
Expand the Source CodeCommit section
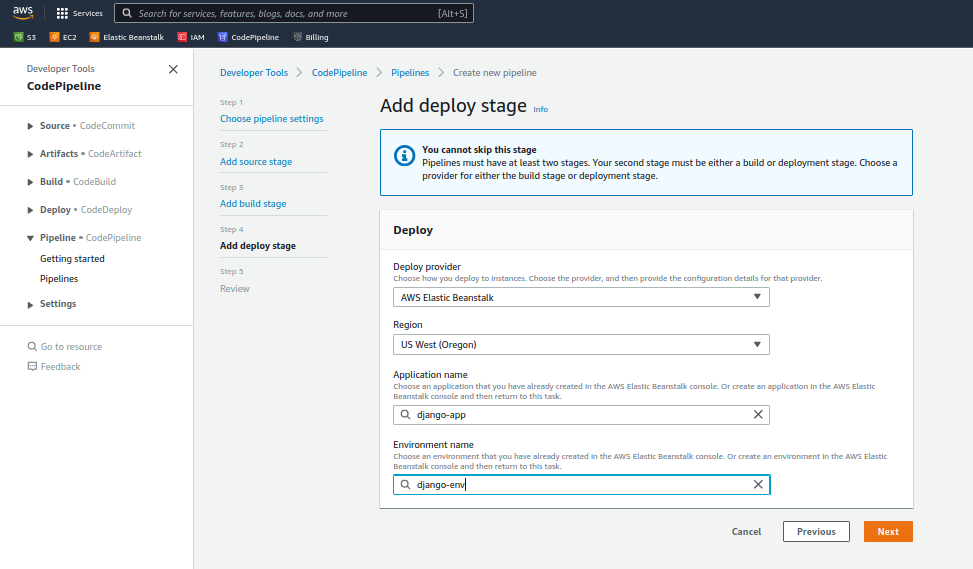tap(30, 126)
